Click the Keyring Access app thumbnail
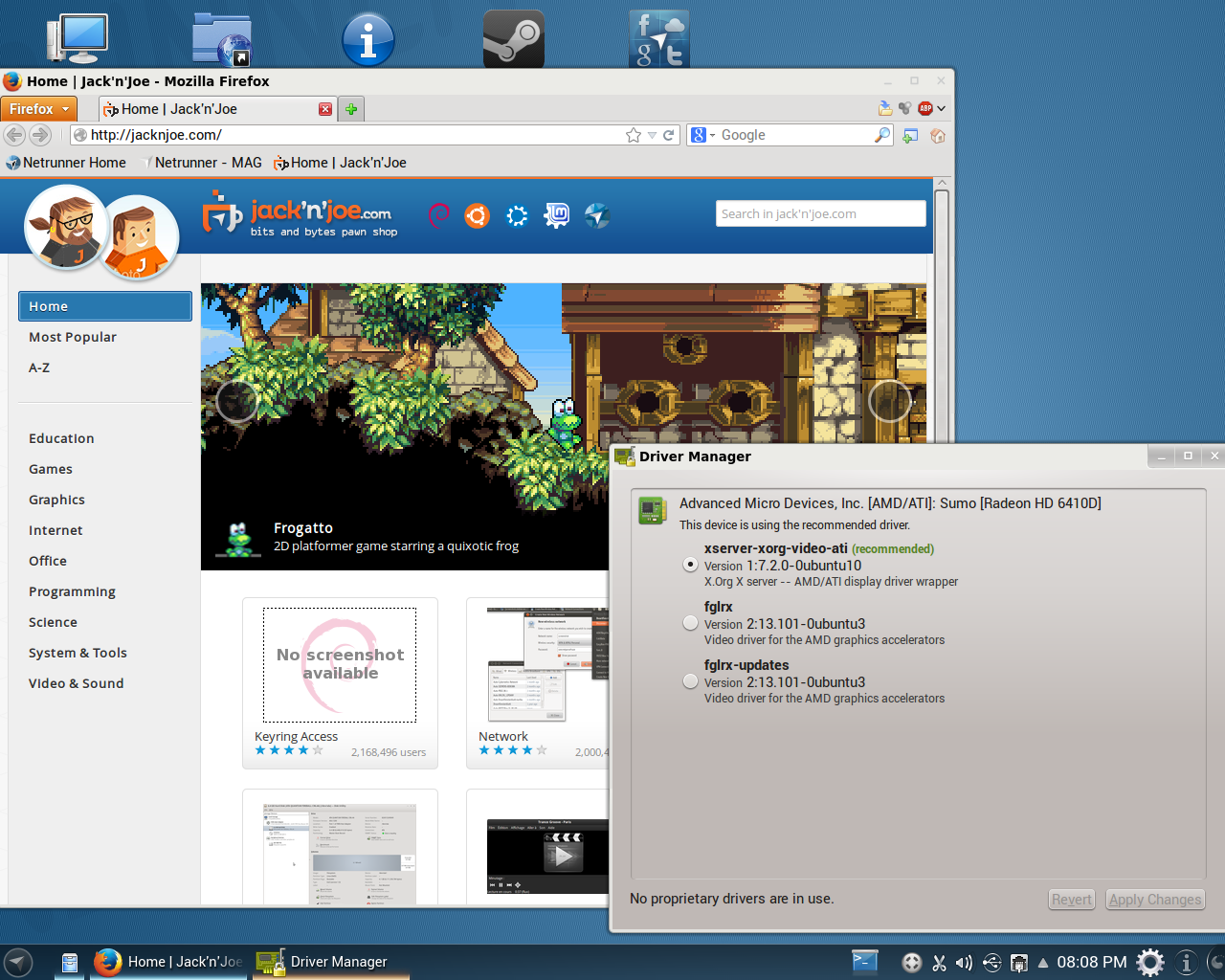 340,665
